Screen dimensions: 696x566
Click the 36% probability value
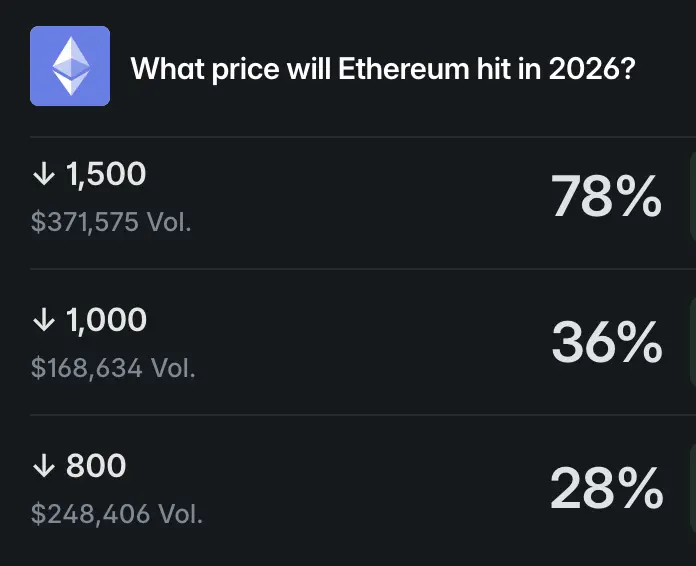[x=606, y=343]
